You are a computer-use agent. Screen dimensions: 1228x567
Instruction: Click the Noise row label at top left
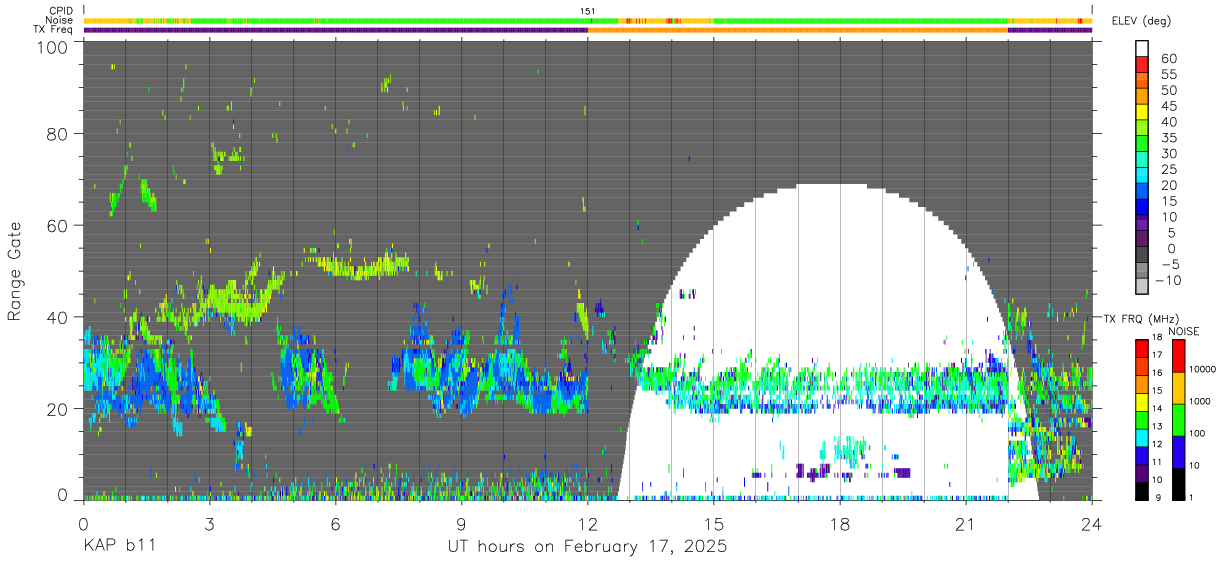[58, 20]
